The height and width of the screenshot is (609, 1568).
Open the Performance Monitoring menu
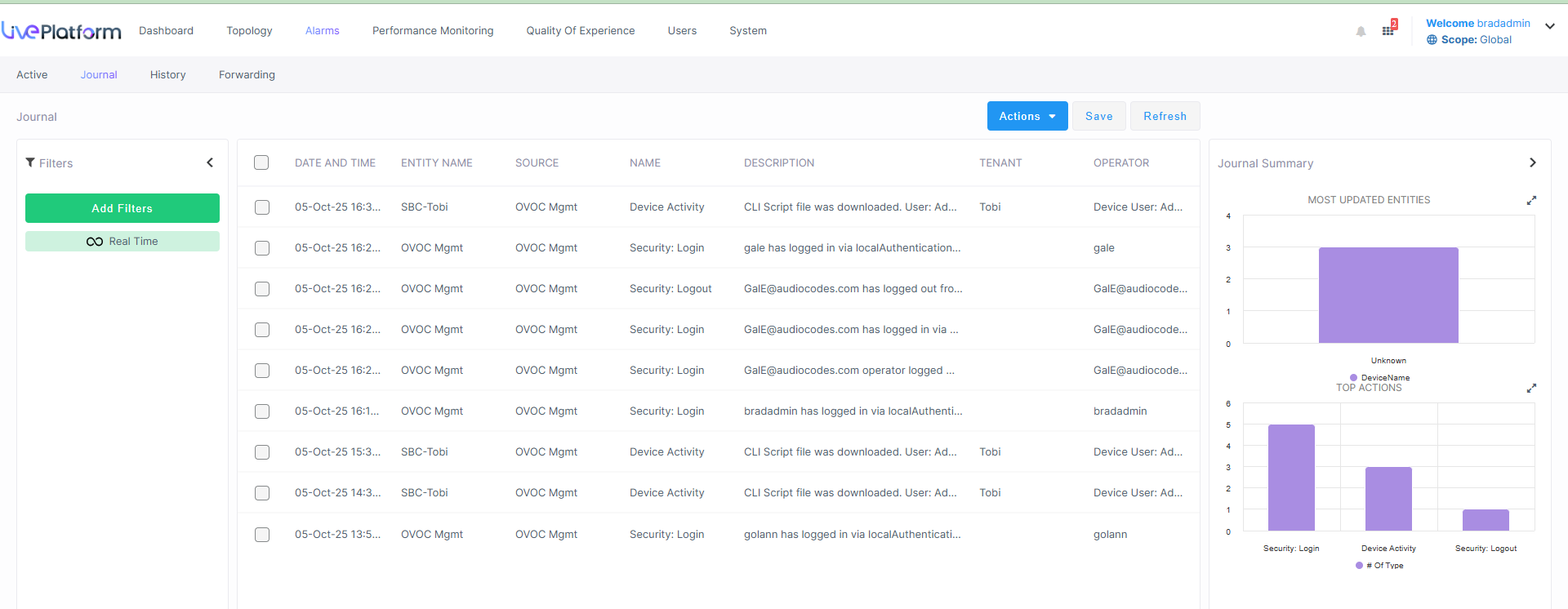[433, 31]
